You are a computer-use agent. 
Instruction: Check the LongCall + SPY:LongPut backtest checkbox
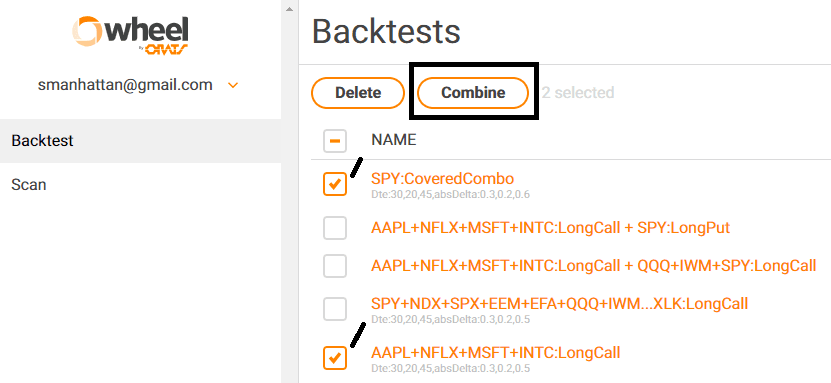[335, 228]
